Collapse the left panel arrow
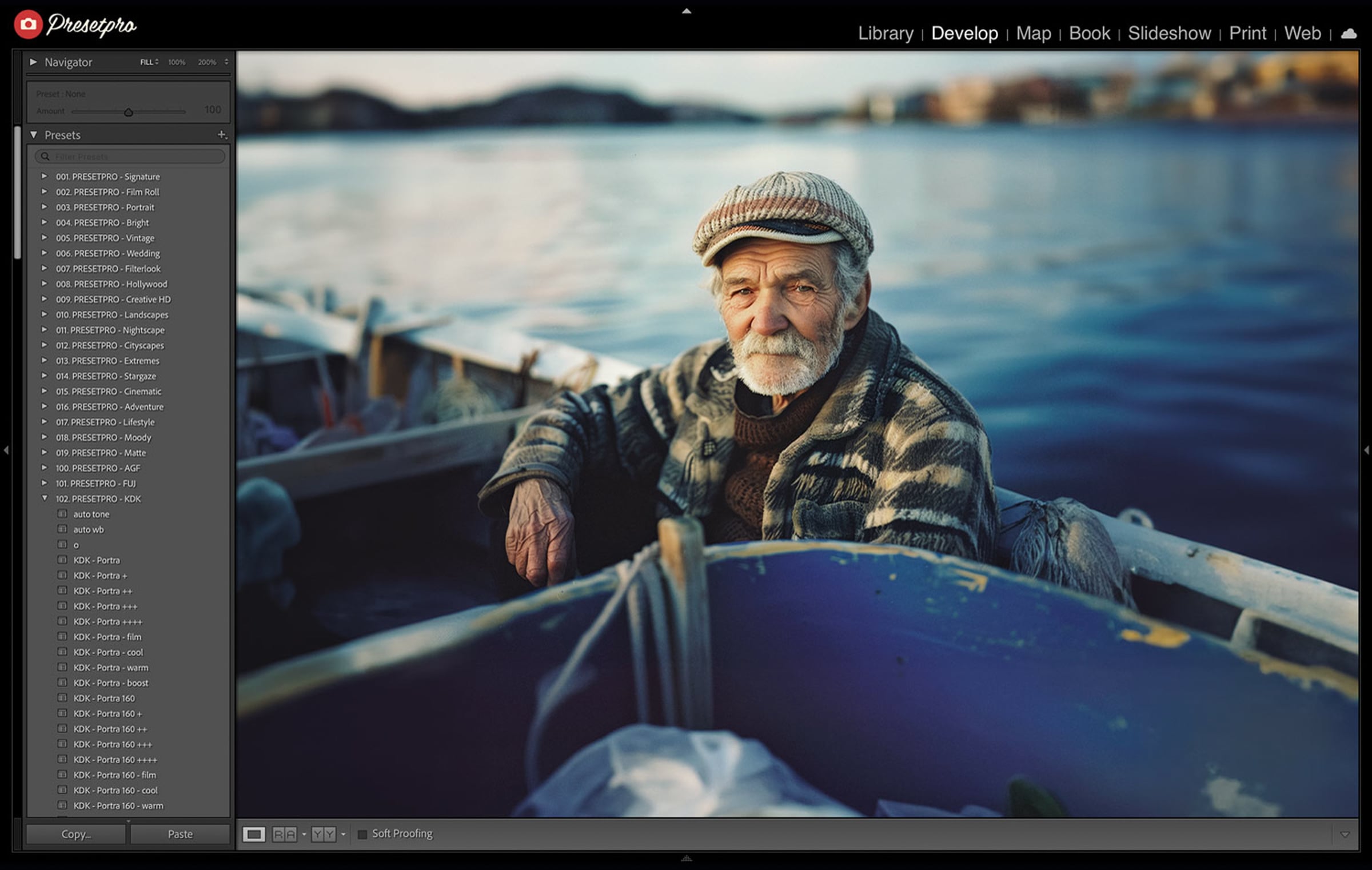 pos(6,450)
